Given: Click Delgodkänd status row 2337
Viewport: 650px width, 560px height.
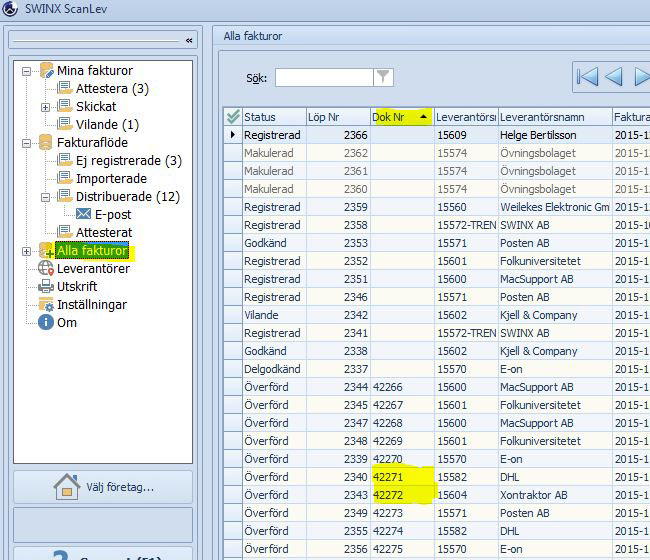Looking at the screenshot, I should 274,369.
